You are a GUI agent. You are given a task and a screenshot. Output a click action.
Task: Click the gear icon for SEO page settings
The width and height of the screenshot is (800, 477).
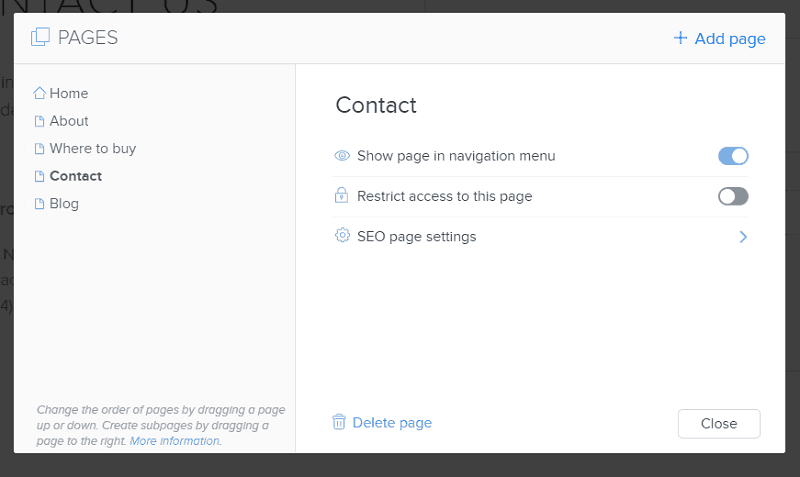click(x=342, y=235)
